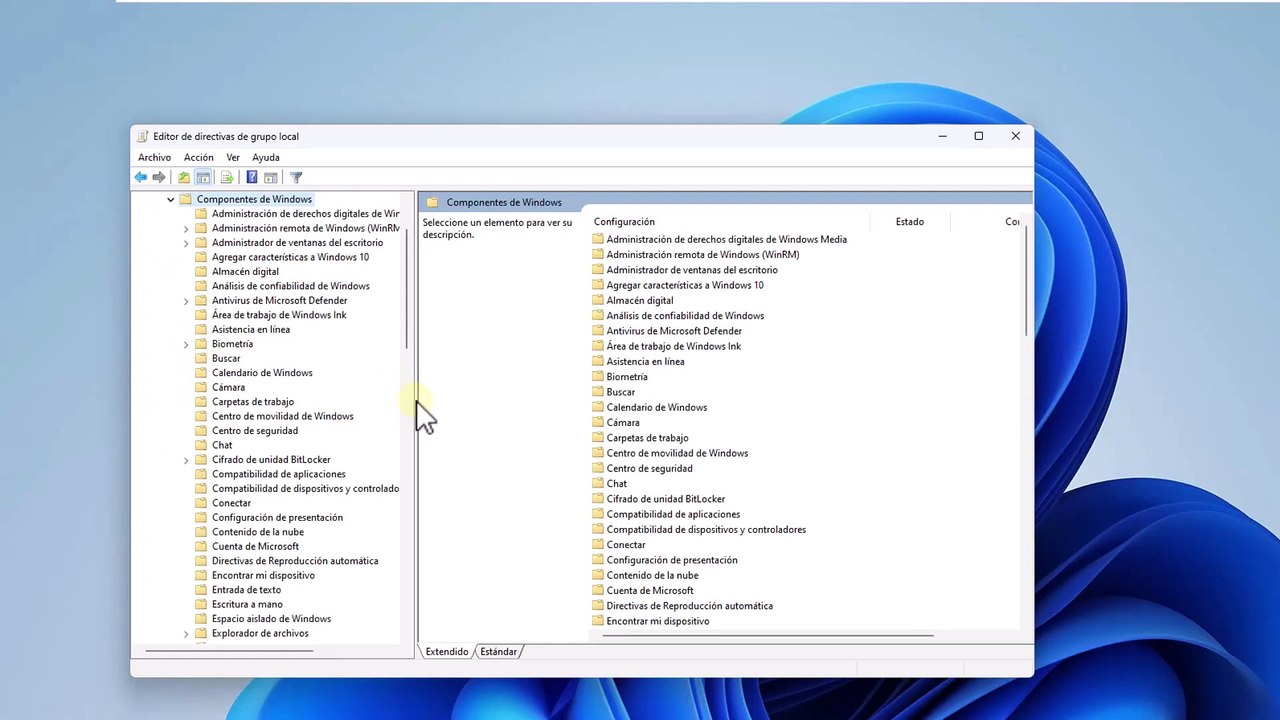Open the Acción menu
This screenshot has width=1280, height=720.
pyautogui.click(x=198, y=157)
